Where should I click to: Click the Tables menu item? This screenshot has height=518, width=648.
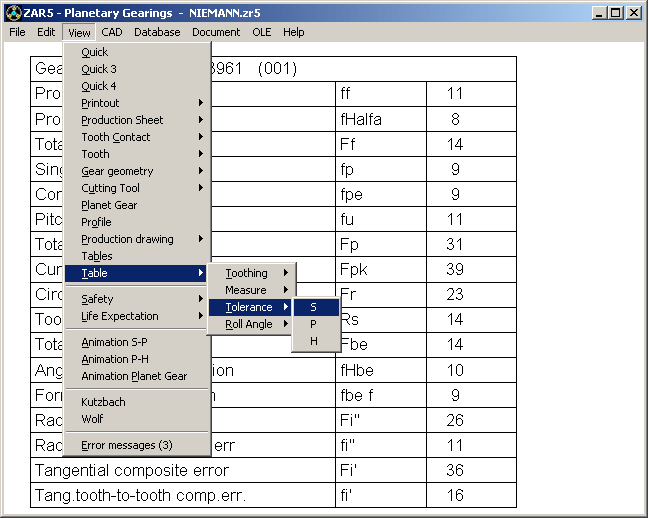[97, 256]
